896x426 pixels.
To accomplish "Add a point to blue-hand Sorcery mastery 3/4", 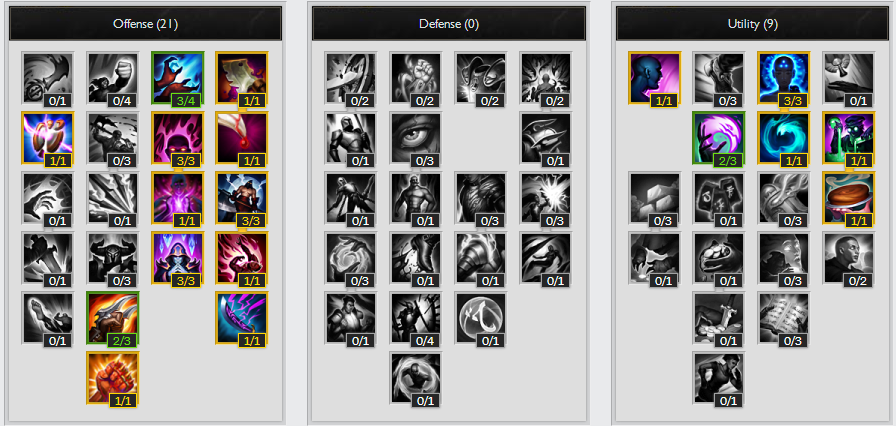I will tap(177, 78).
